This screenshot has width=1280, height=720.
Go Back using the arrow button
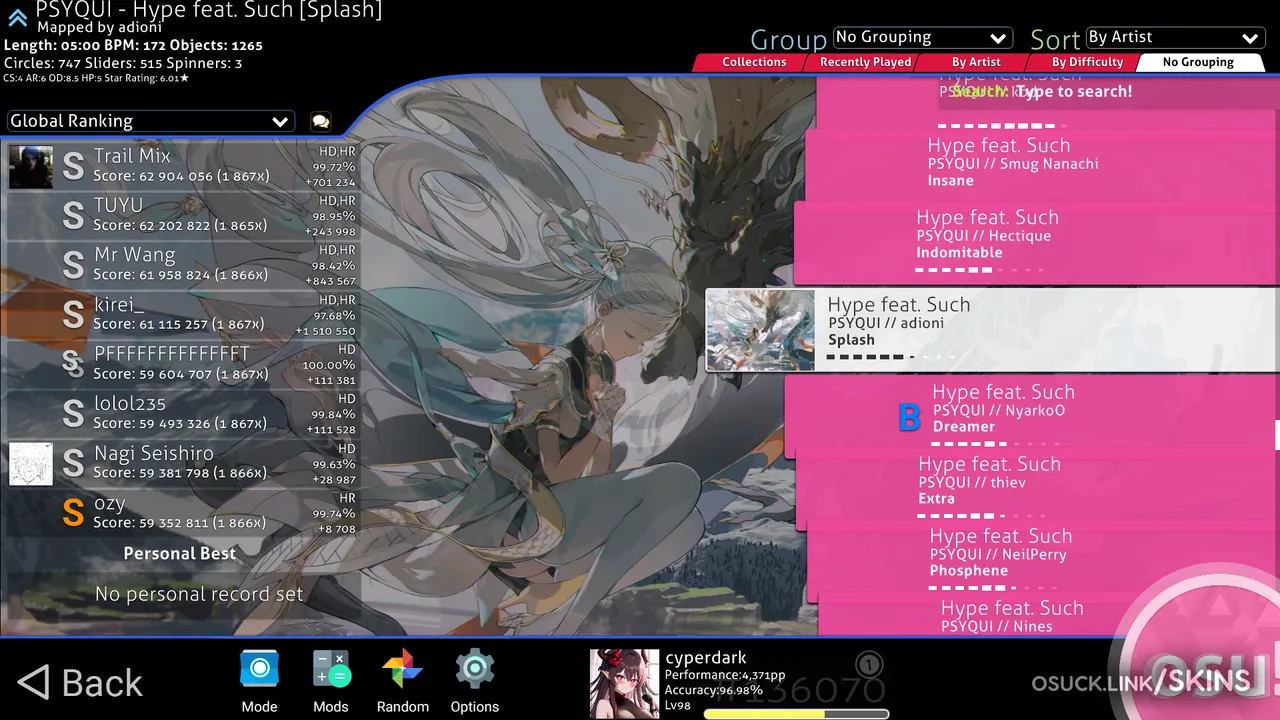click(x=81, y=683)
